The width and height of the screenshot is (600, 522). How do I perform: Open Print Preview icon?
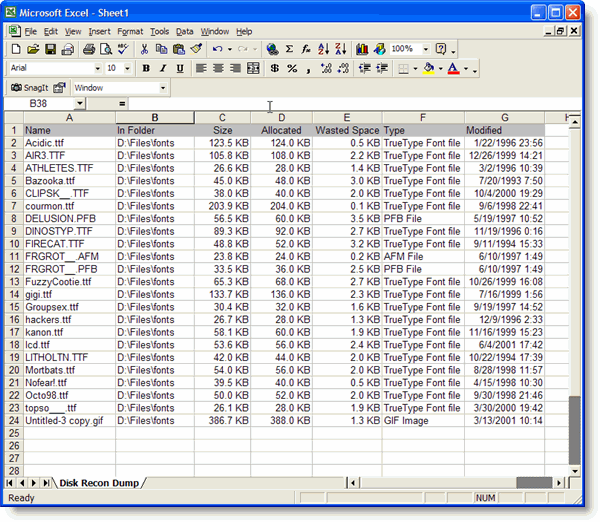[x=106, y=49]
